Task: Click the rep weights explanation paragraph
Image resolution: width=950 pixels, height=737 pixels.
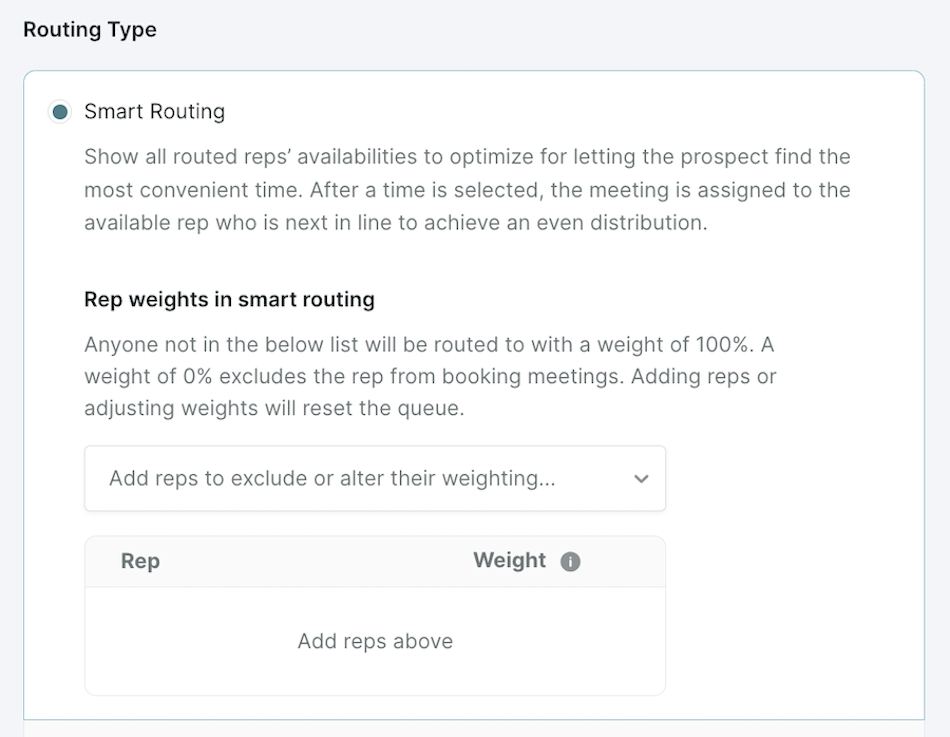Action: (430, 376)
